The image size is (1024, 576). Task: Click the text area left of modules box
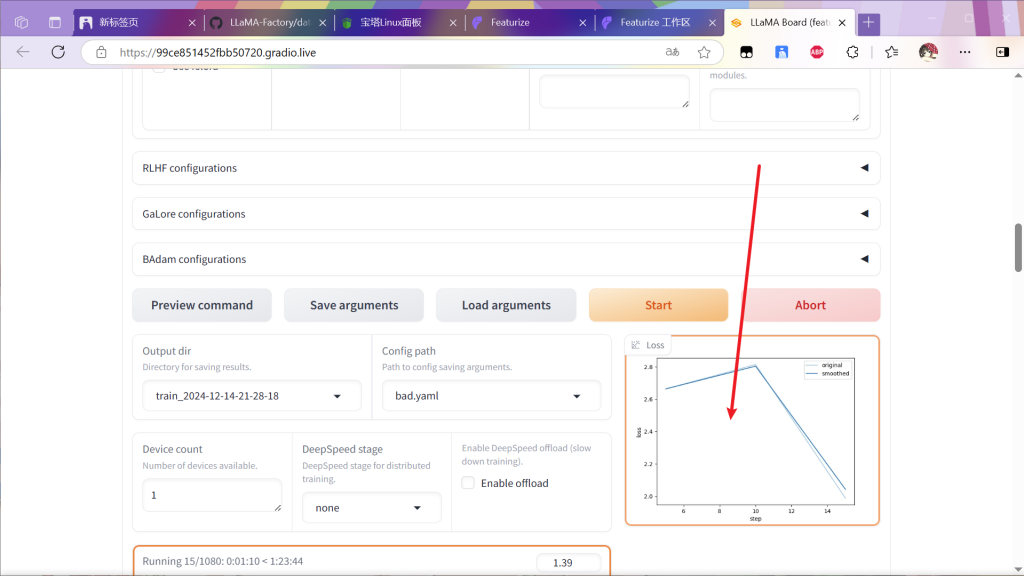pyautogui.click(x=614, y=91)
